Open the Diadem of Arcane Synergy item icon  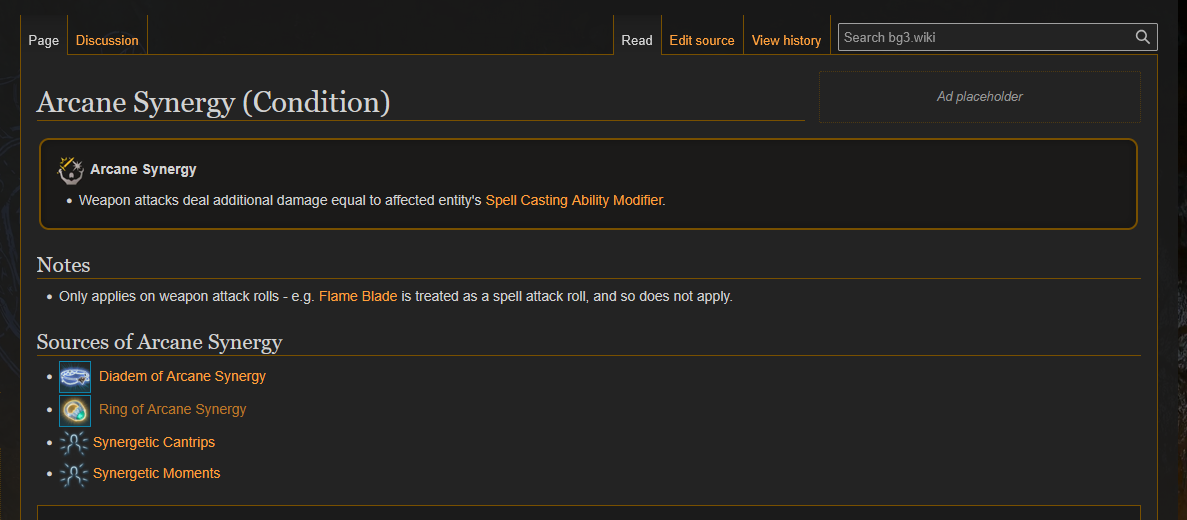pos(75,377)
